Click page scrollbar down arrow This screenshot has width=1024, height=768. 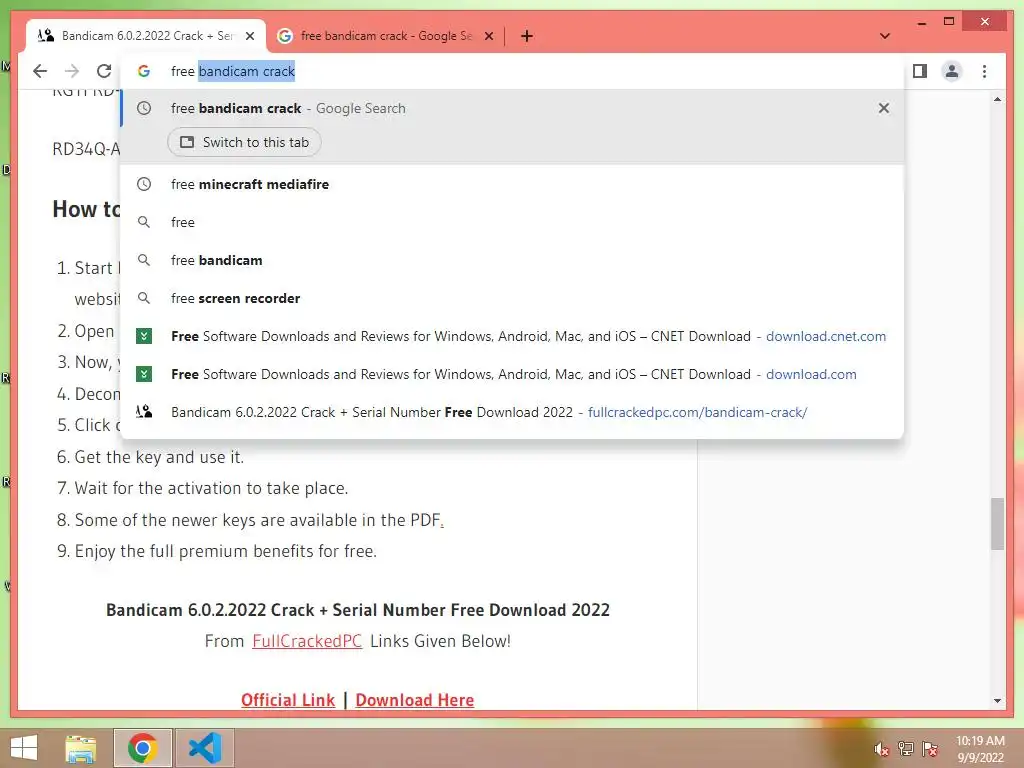997,701
